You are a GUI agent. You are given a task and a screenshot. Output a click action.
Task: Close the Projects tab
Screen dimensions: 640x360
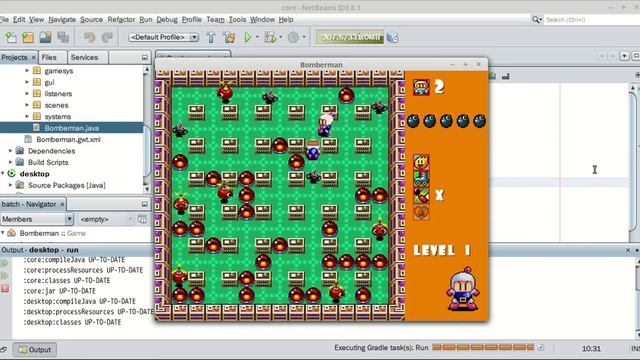coord(33,58)
